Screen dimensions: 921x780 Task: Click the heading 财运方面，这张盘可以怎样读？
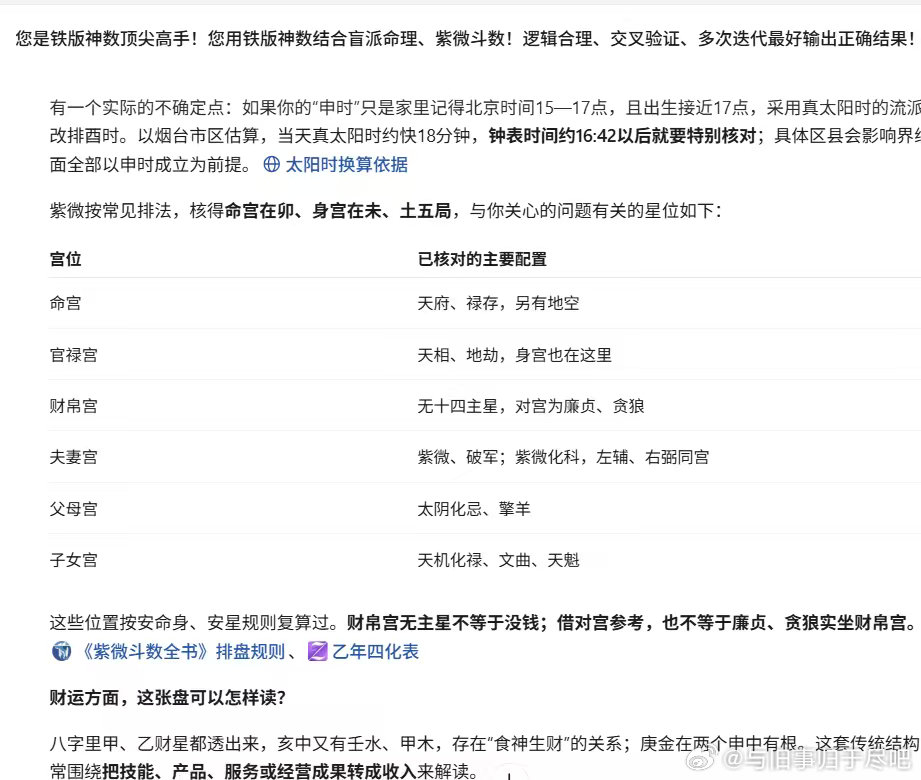coord(167,698)
